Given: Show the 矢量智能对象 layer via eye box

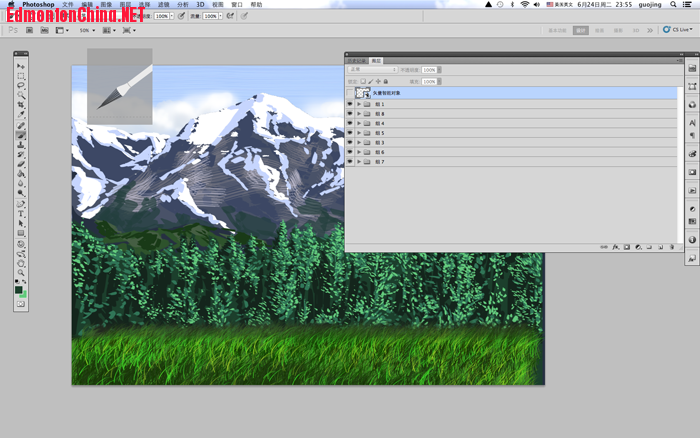Looking at the screenshot, I should tap(350, 92).
